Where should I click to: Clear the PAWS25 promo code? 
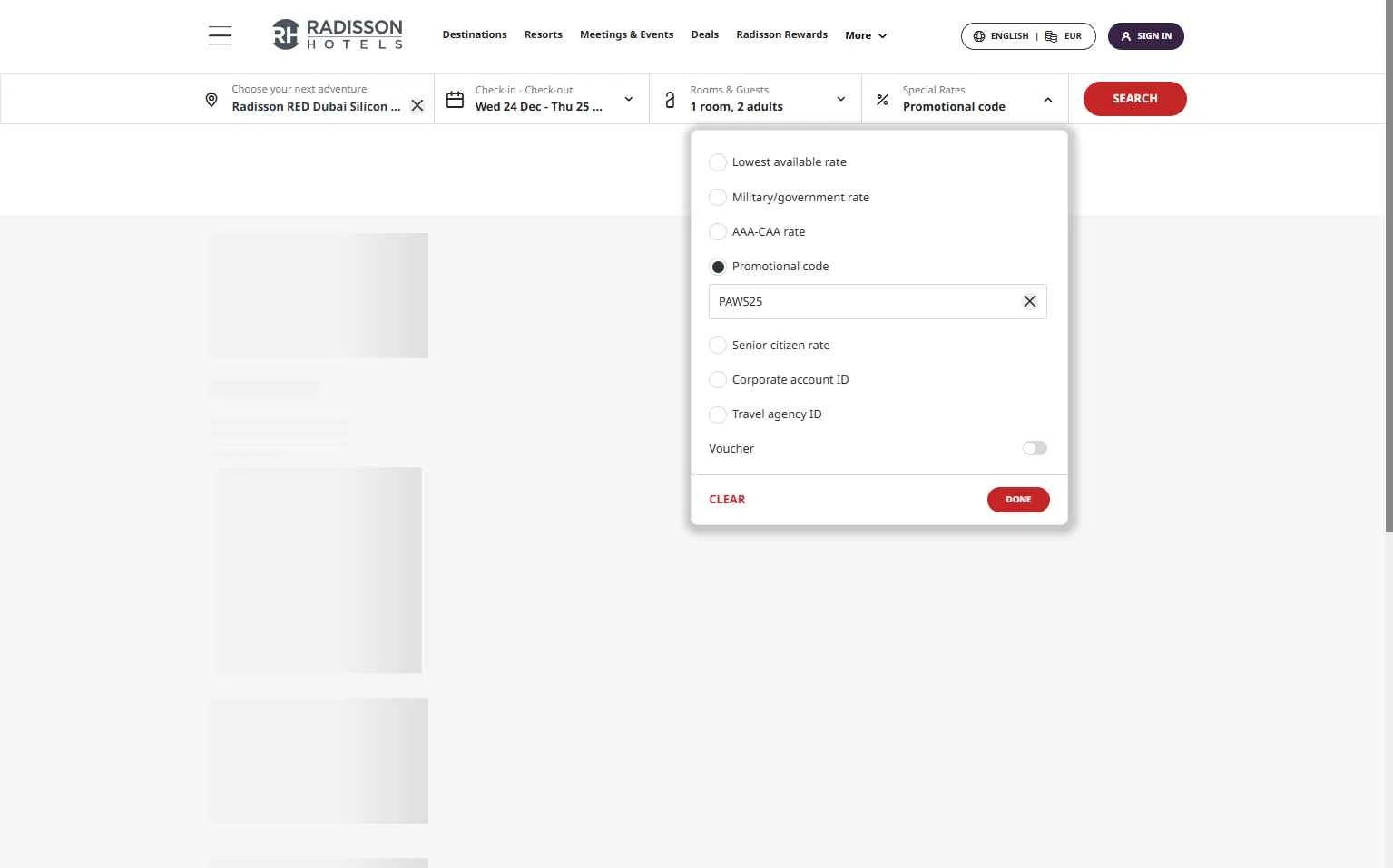[x=1029, y=301]
